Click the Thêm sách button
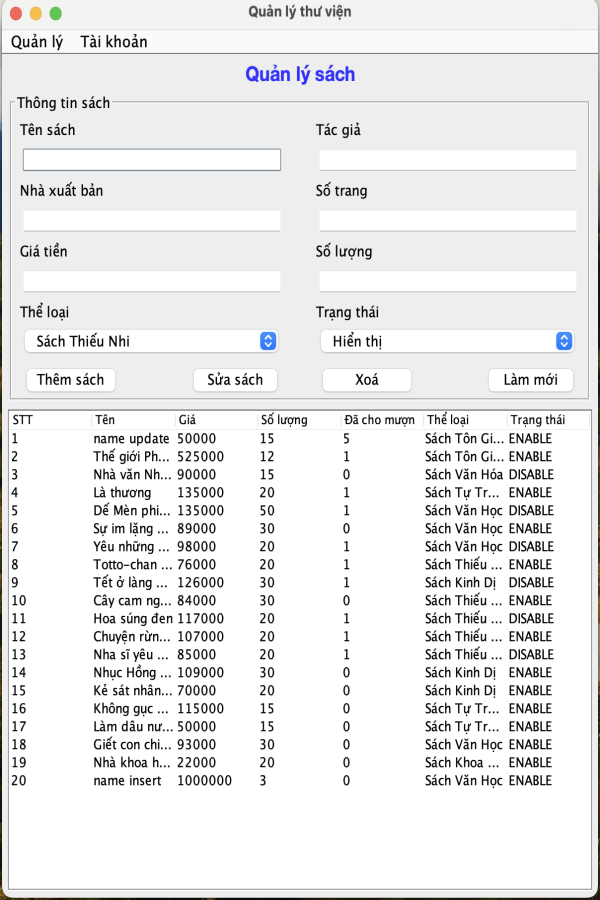Screen dimensions: 600x900 [x=71, y=379]
